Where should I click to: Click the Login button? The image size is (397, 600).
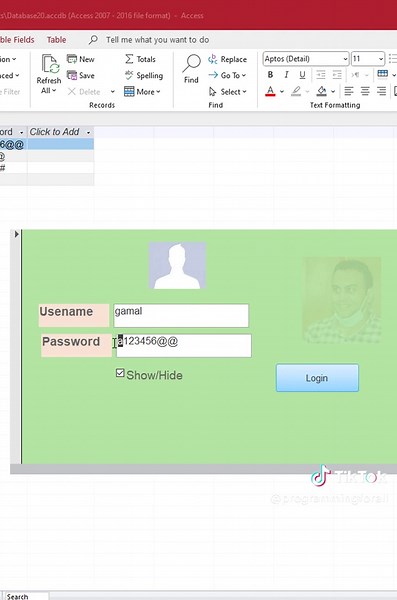[x=317, y=378]
